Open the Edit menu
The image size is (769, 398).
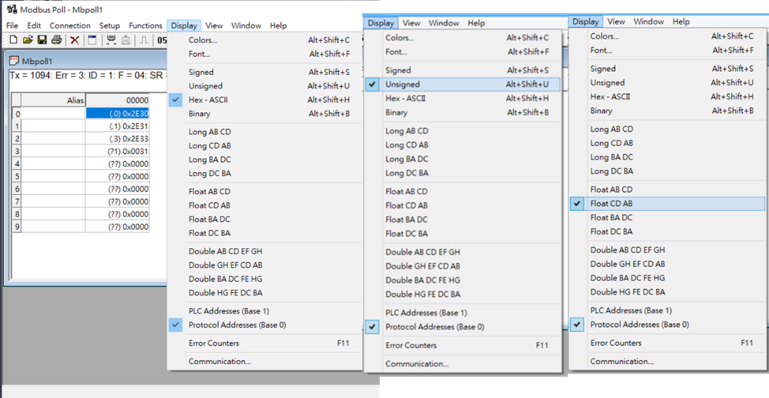tap(34, 25)
